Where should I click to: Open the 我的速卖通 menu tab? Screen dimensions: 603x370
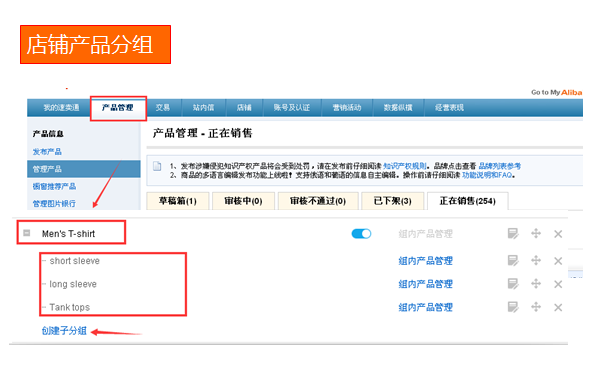[x=61, y=108]
